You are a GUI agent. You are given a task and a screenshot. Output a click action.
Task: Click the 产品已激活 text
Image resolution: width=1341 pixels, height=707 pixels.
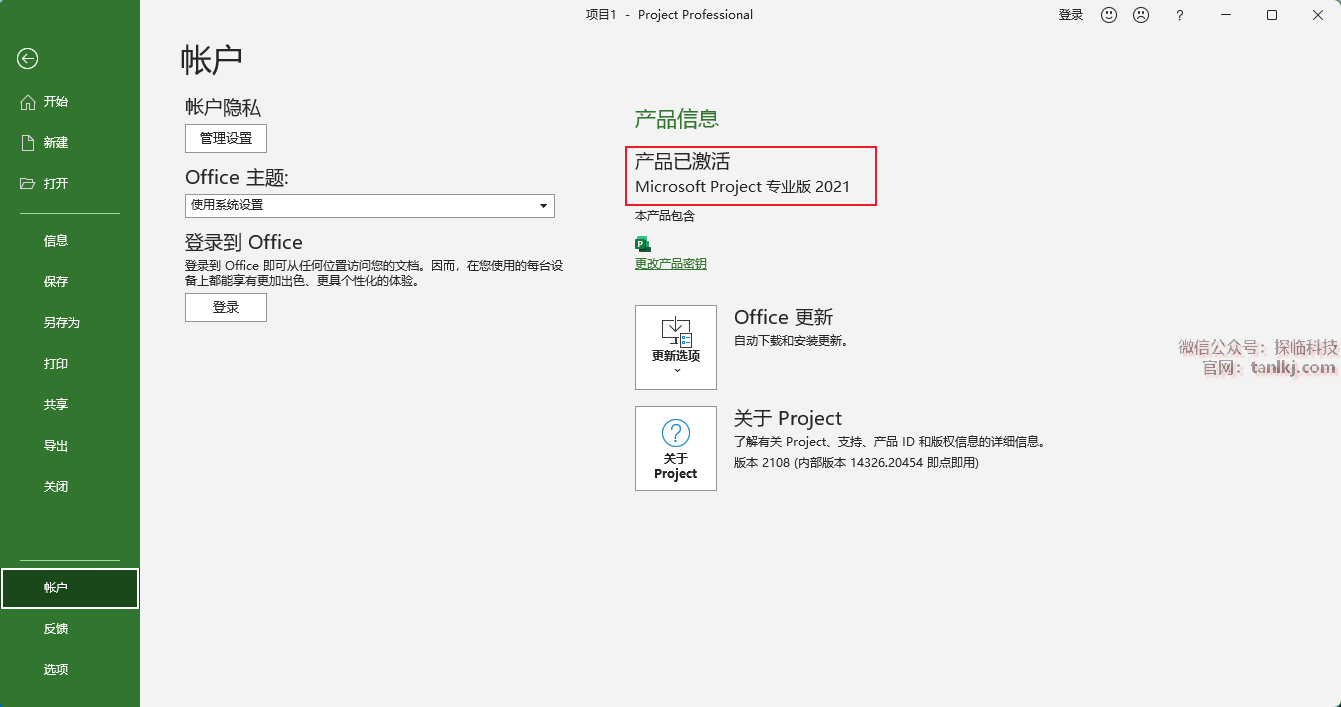(683, 161)
